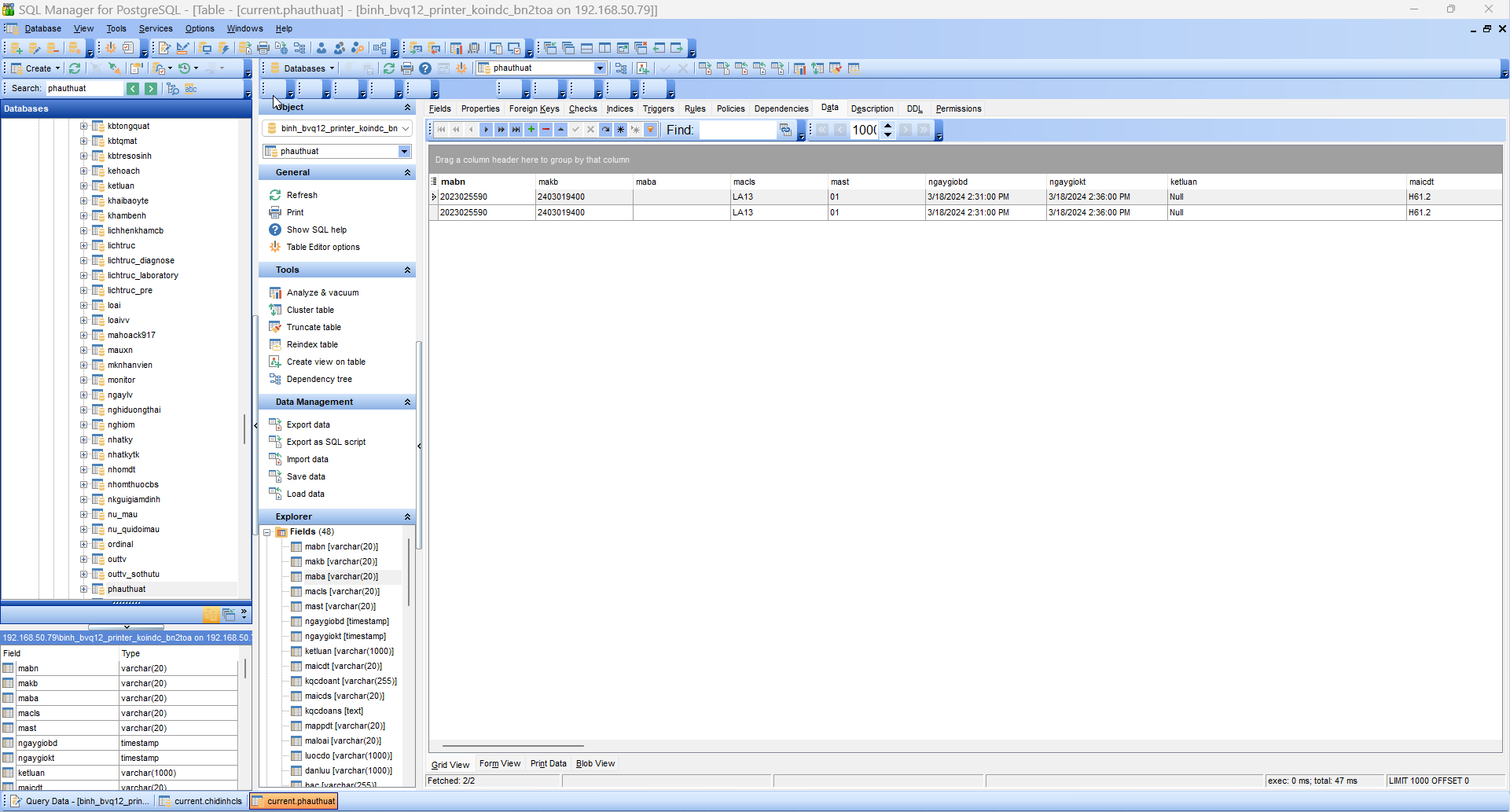Click the Register Database icon in the main toolbar
This screenshot has width=1510, height=812.
[x=17, y=49]
